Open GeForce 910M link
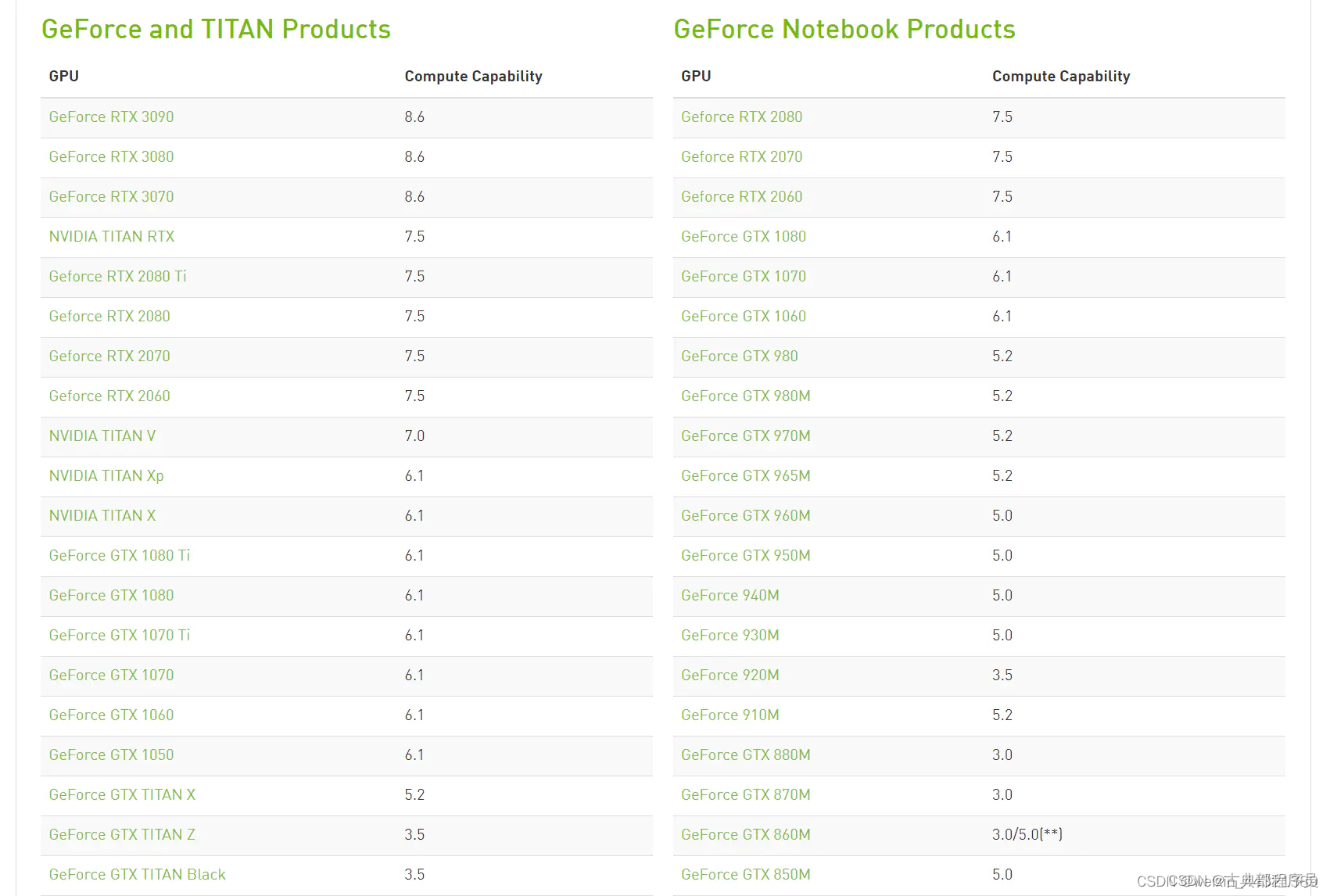The width and height of the screenshot is (1330, 896). click(730, 715)
